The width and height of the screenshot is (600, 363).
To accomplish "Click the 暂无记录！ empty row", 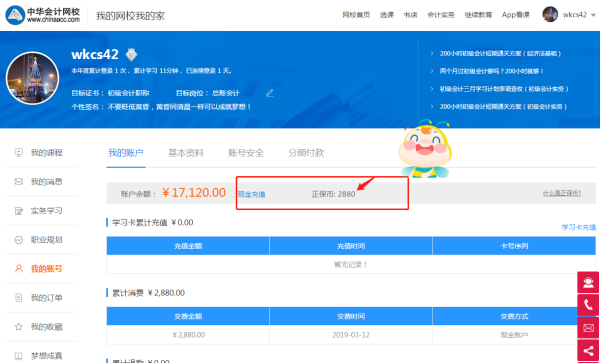I will (351, 264).
